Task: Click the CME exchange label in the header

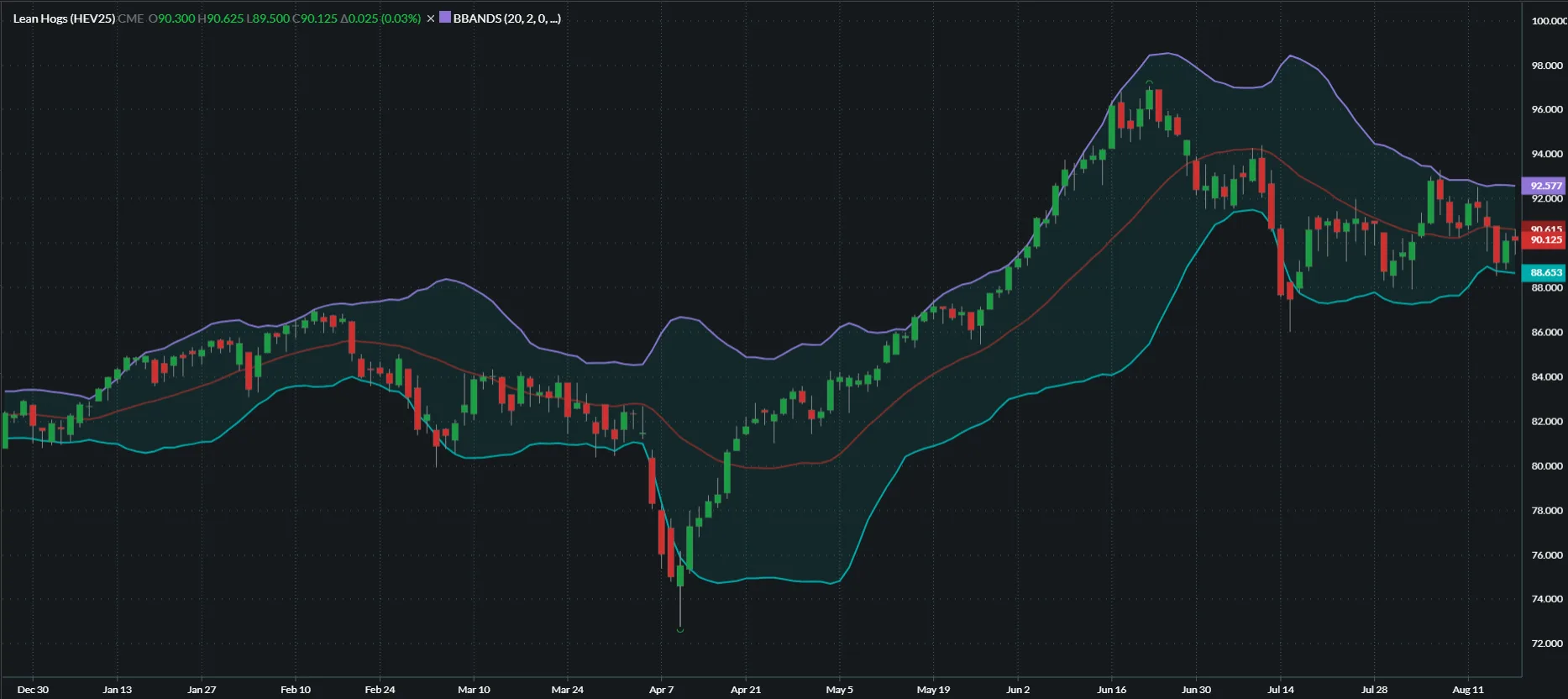Action: coord(130,18)
